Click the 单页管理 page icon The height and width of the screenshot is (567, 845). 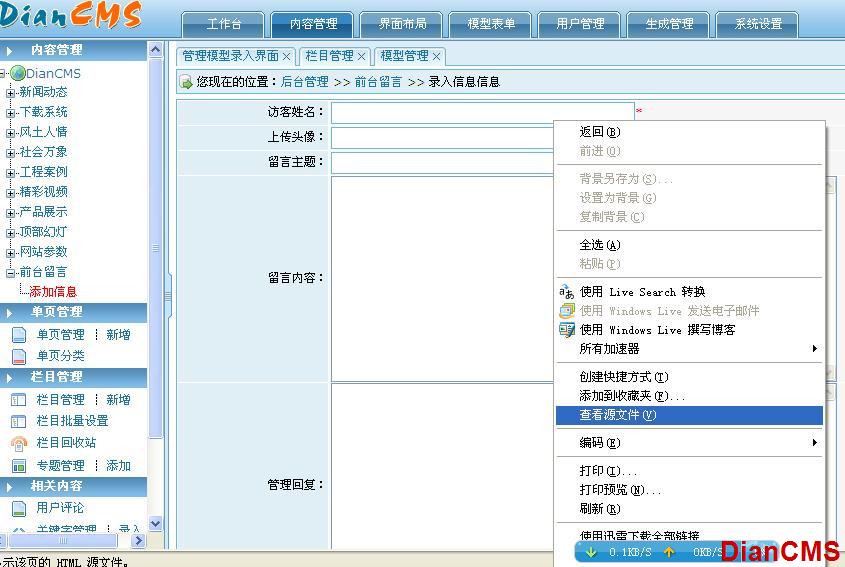click(18, 335)
